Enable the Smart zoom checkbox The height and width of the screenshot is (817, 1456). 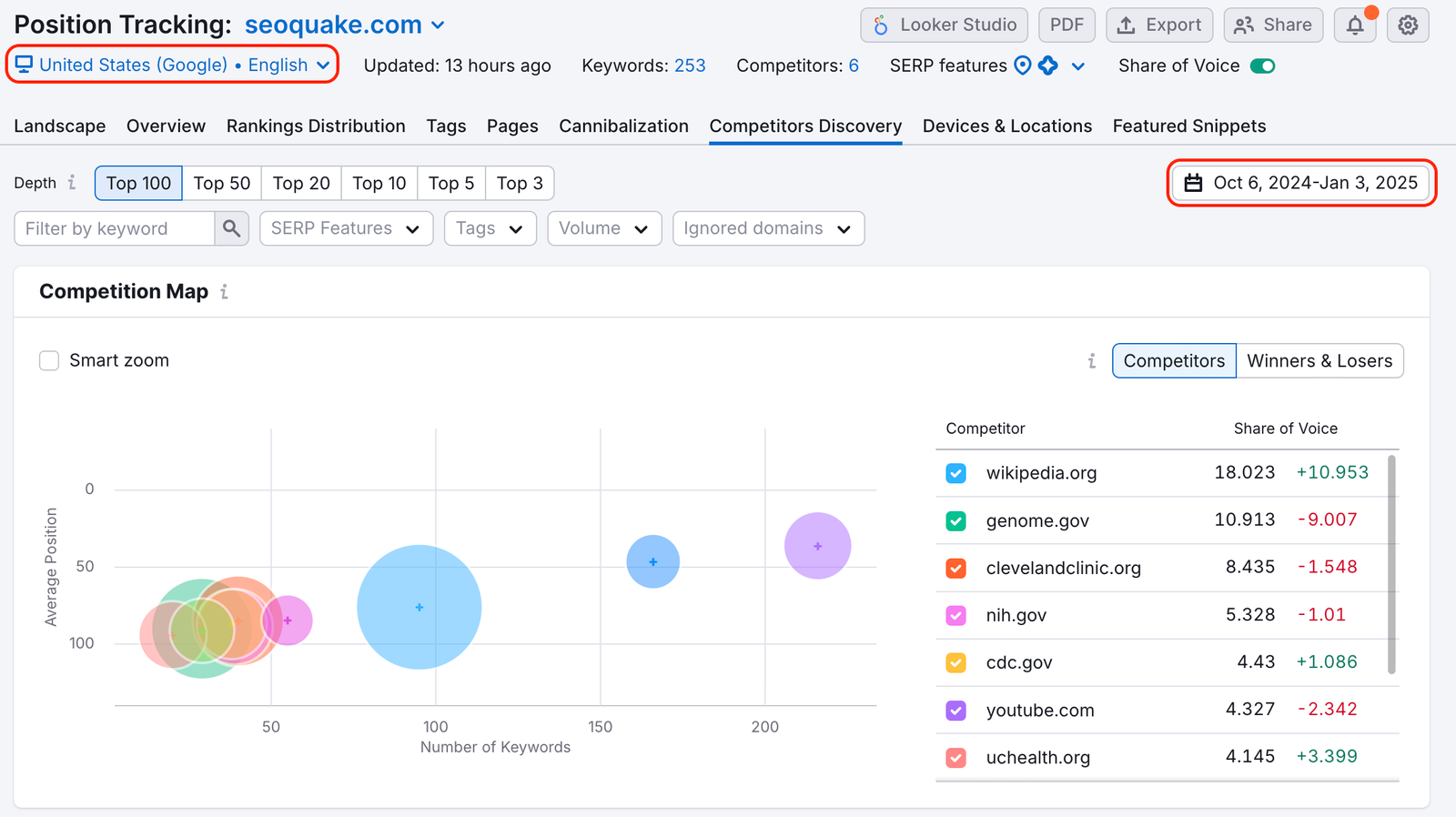coord(49,361)
